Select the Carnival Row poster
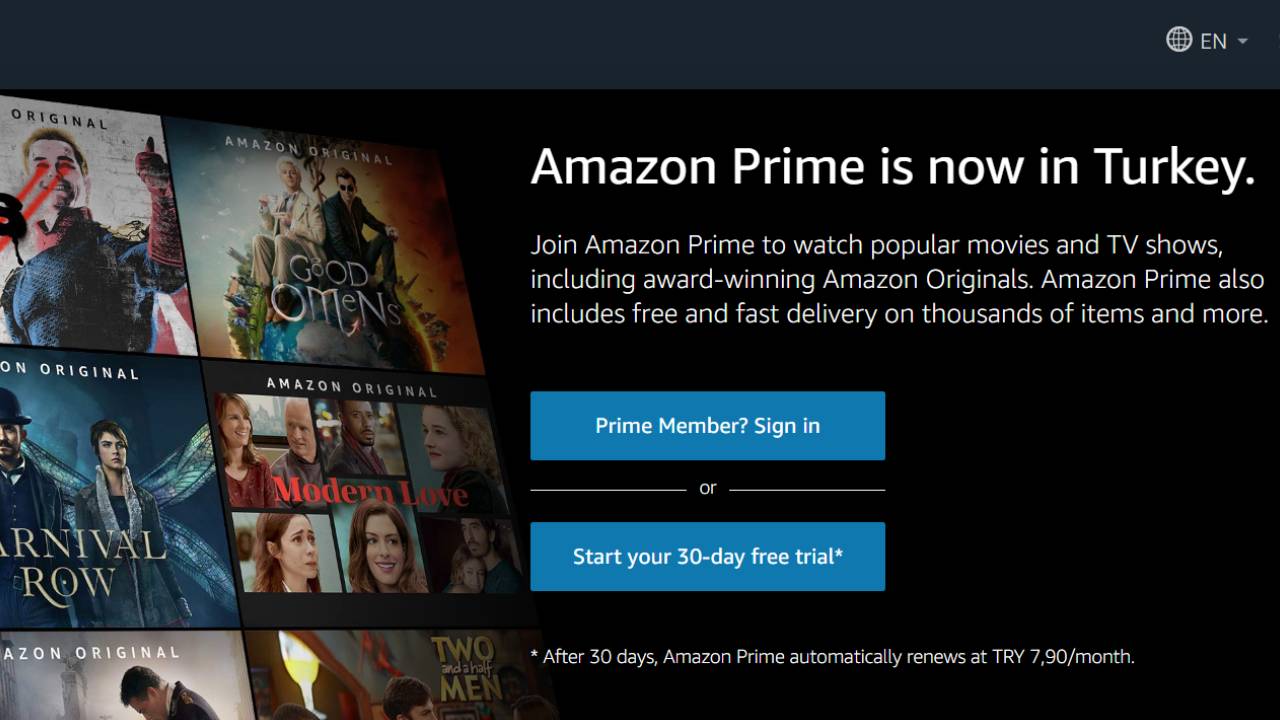 110,490
